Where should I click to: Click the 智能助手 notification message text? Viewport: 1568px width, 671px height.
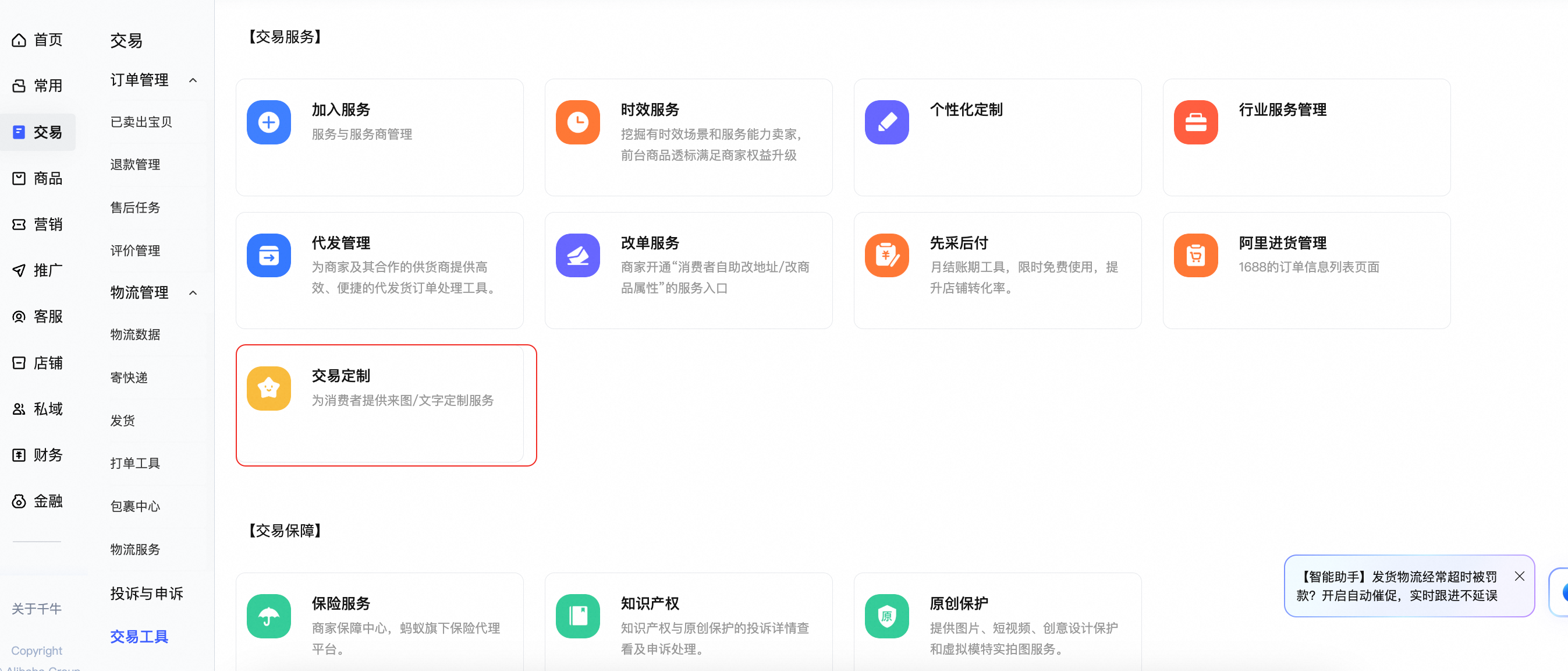[x=1398, y=587]
